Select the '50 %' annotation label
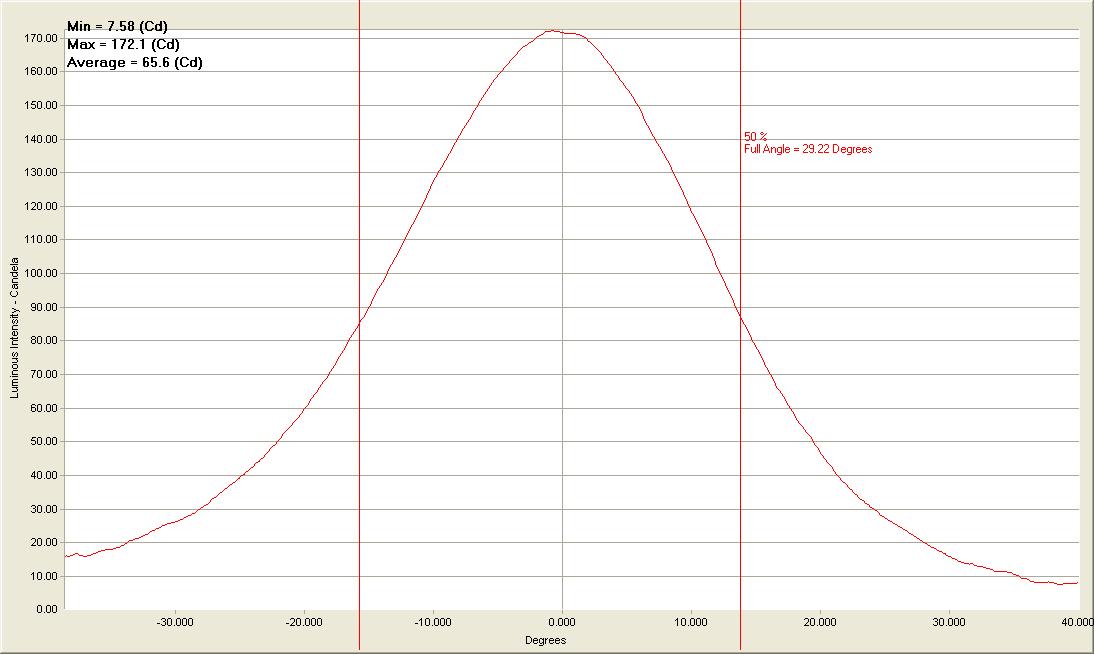The width and height of the screenshot is (1094, 654). point(755,136)
